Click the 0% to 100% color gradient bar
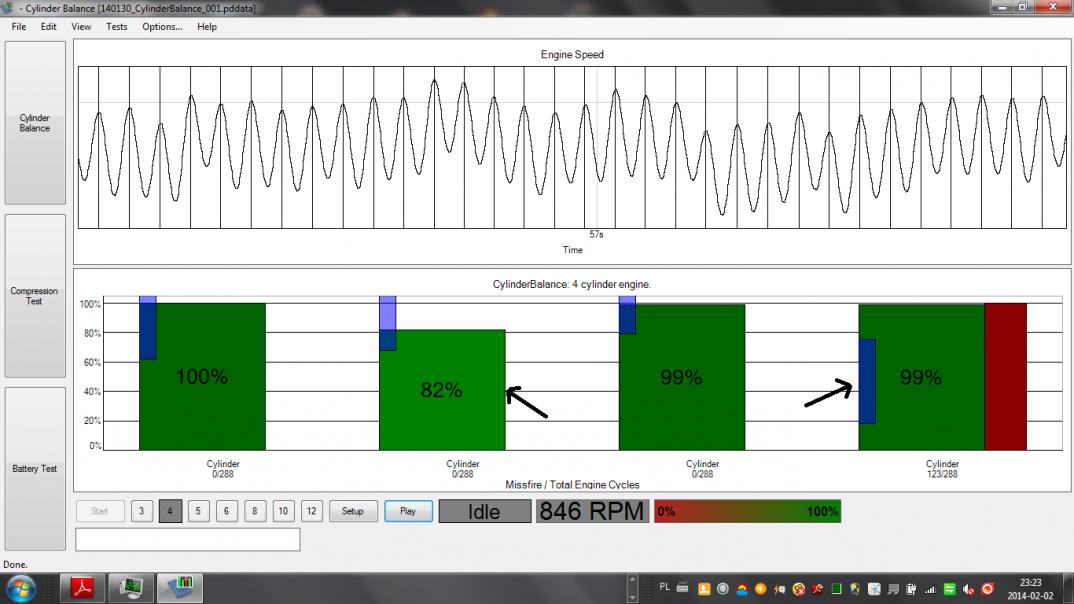This screenshot has height=604, width=1074. coord(747,511)
